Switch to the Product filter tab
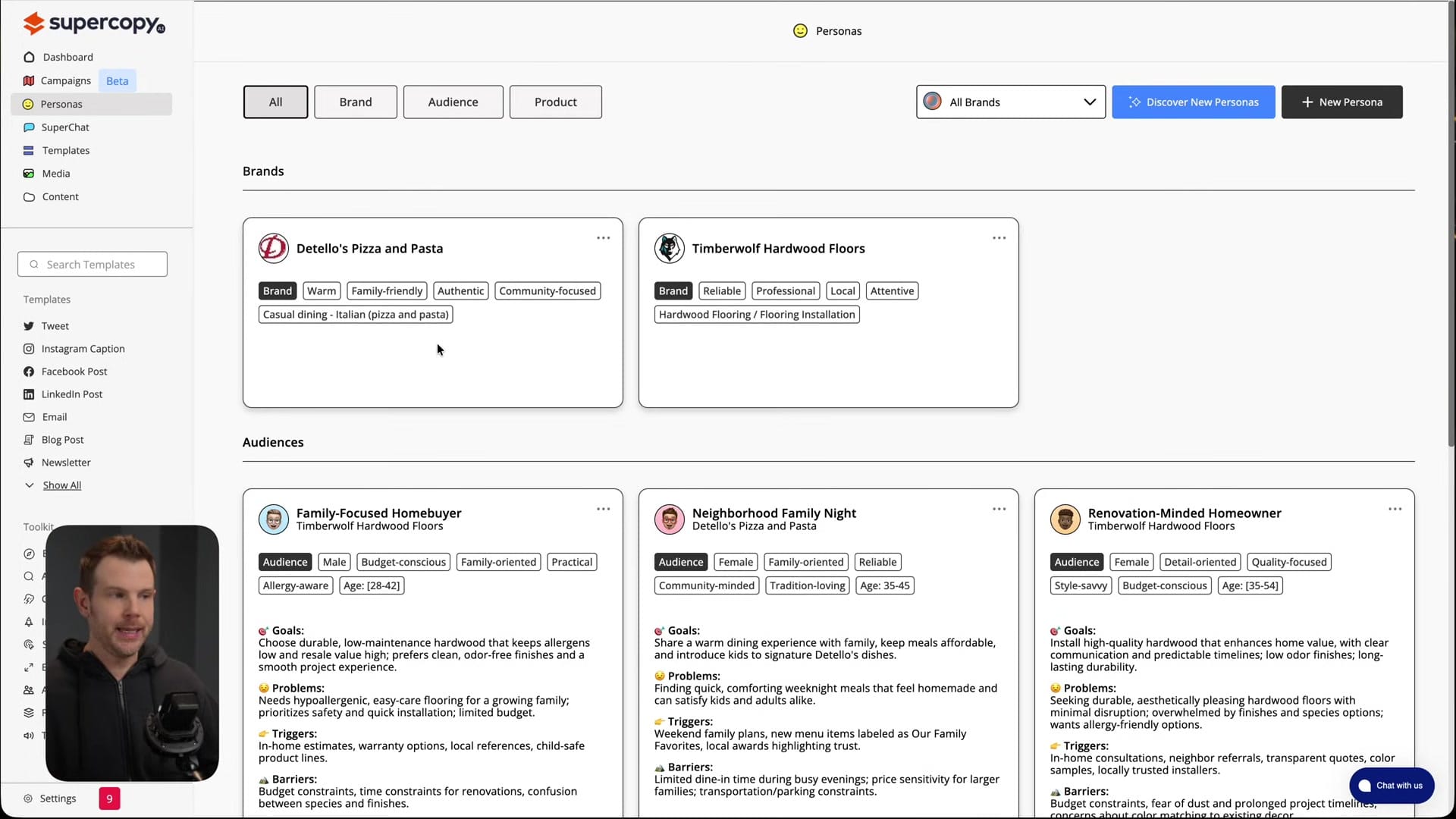The width and height of the screenshot is (1456, 819). pos(556,102)
